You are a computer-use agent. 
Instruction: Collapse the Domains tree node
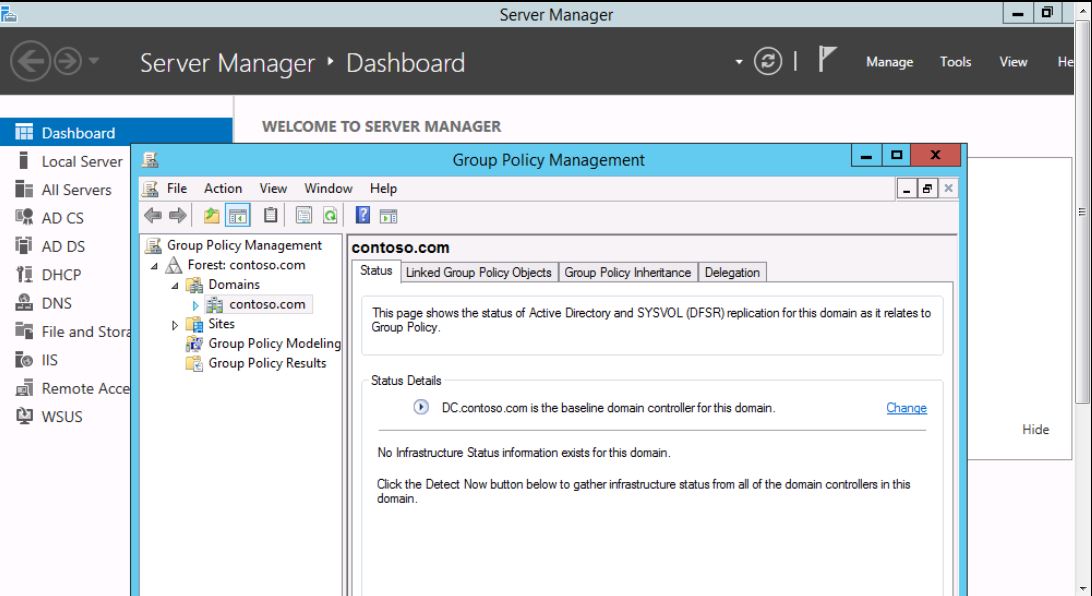pyautogui.click(x=176, y=285)
